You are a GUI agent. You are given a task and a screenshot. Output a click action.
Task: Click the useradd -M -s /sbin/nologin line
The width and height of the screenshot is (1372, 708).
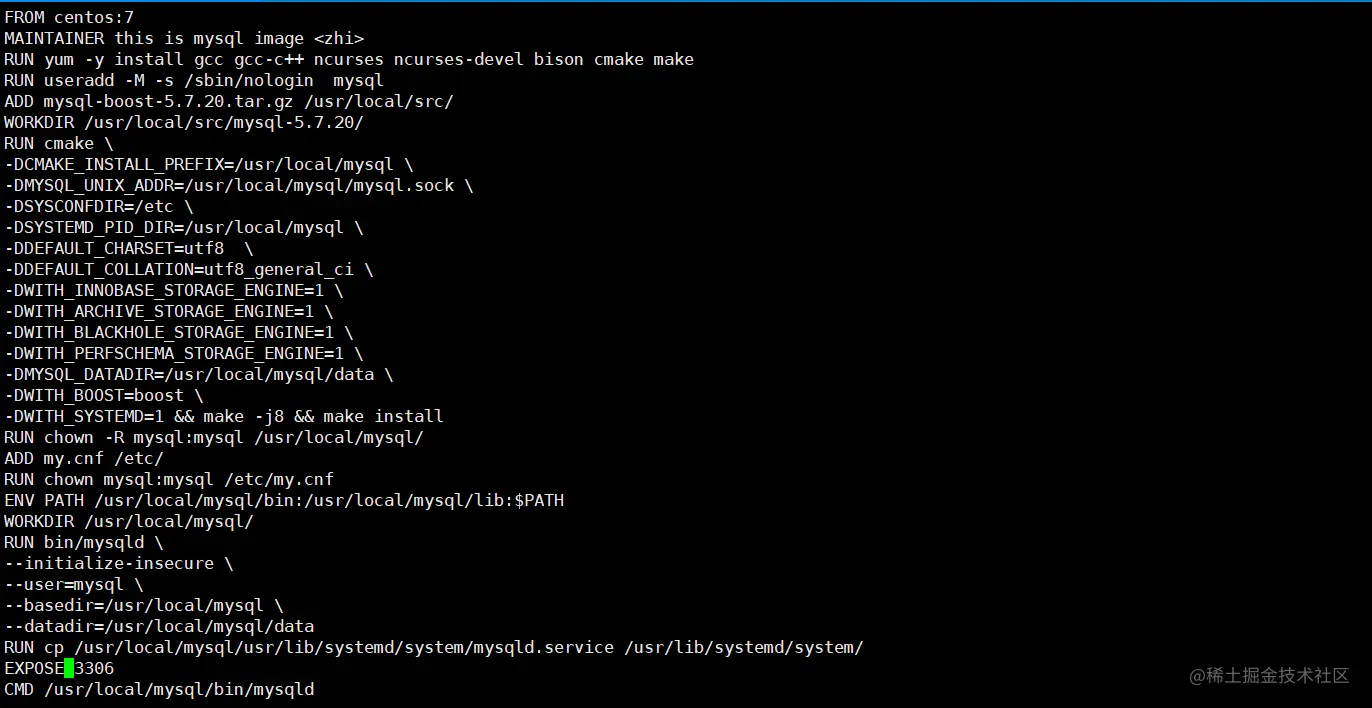[194, 81]
